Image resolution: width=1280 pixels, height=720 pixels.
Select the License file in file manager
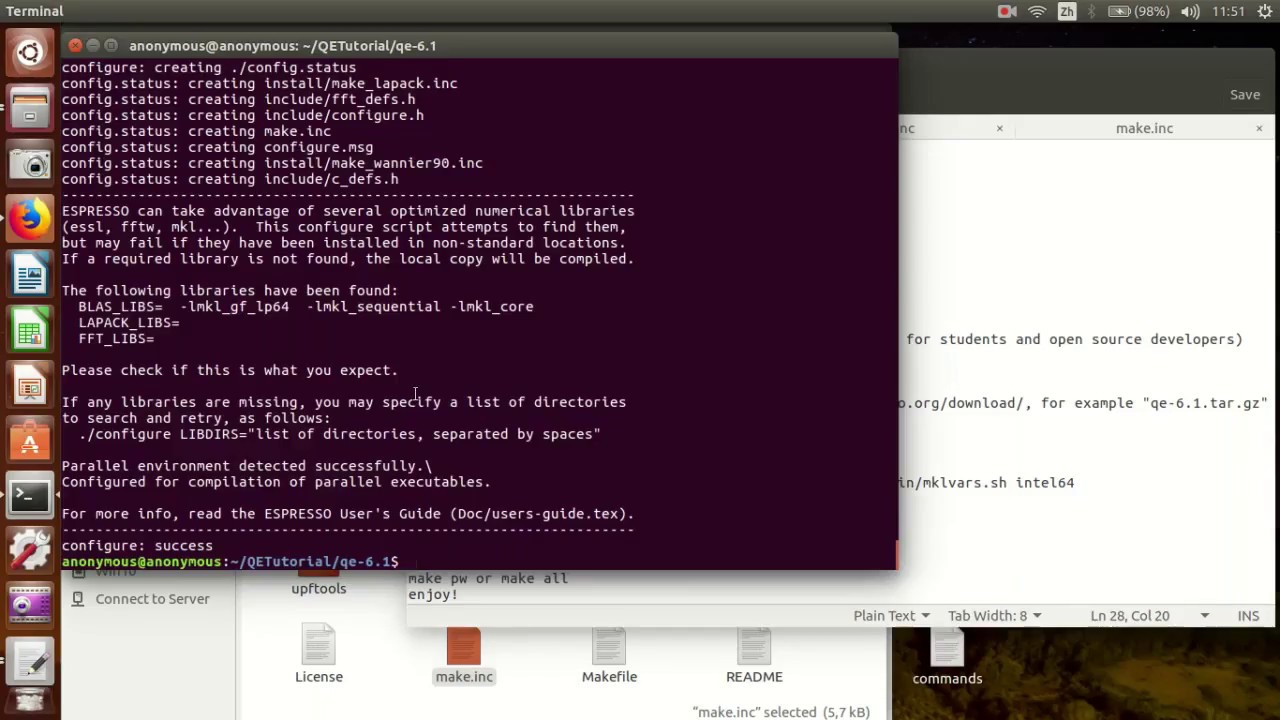[x=319, y=655]
